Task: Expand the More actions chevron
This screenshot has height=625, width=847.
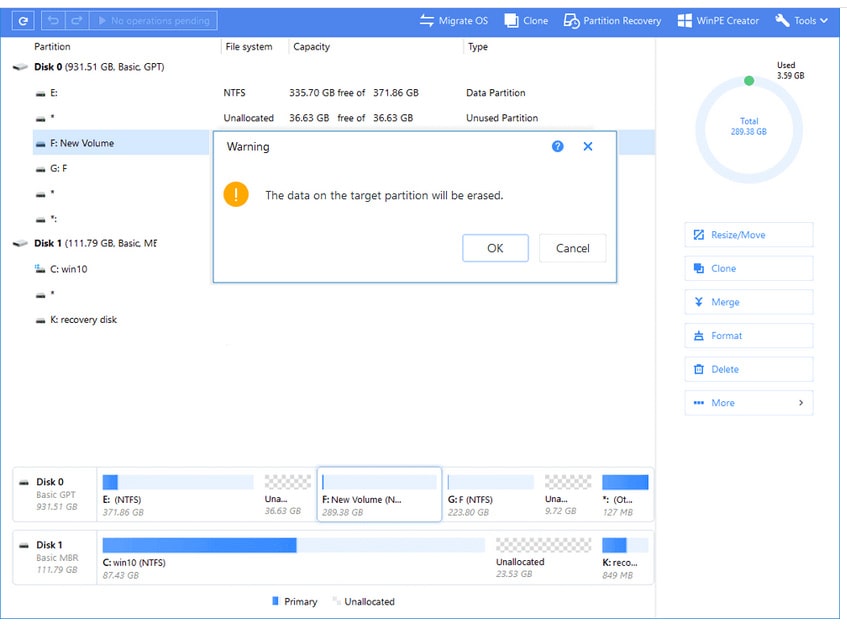Action: [801, 402]
